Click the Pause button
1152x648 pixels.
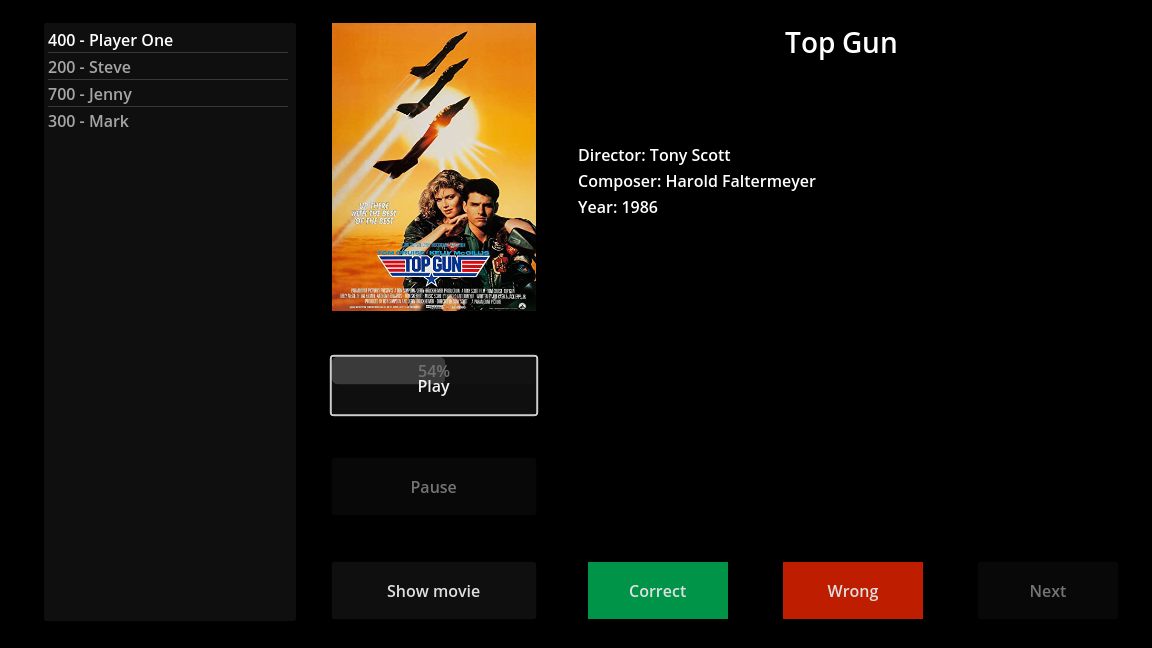433,486
